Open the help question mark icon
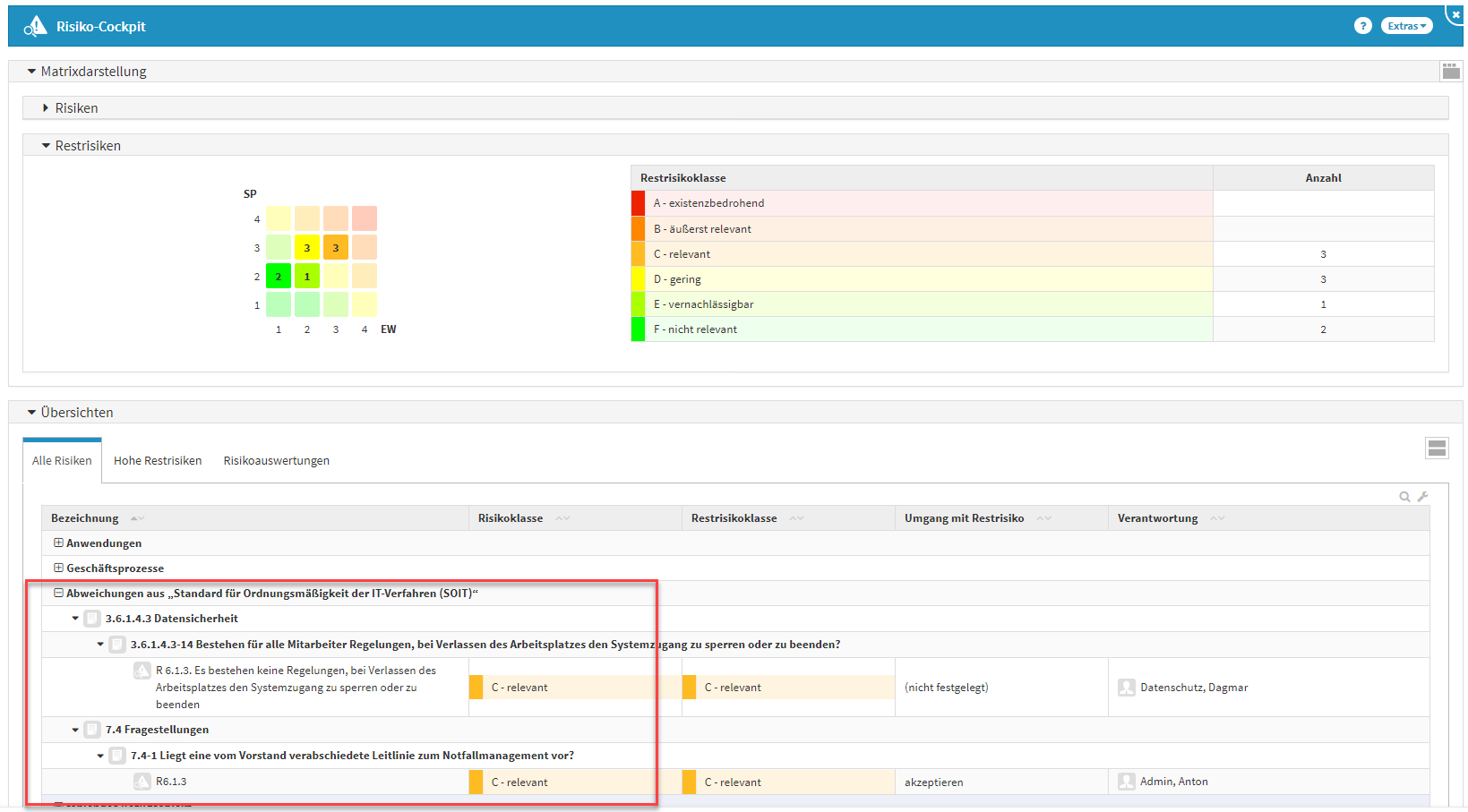Viewport: 1468px width, 812px height. point(1362,26)
